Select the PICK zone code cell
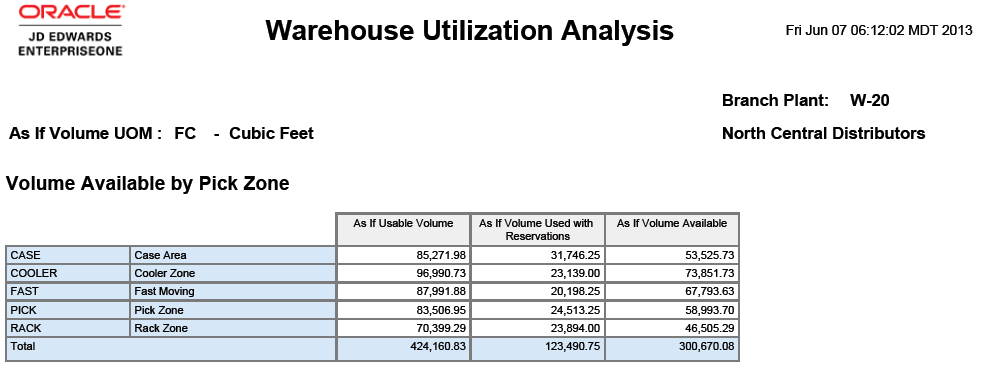The image size is (982, 368). click(68, 310)
